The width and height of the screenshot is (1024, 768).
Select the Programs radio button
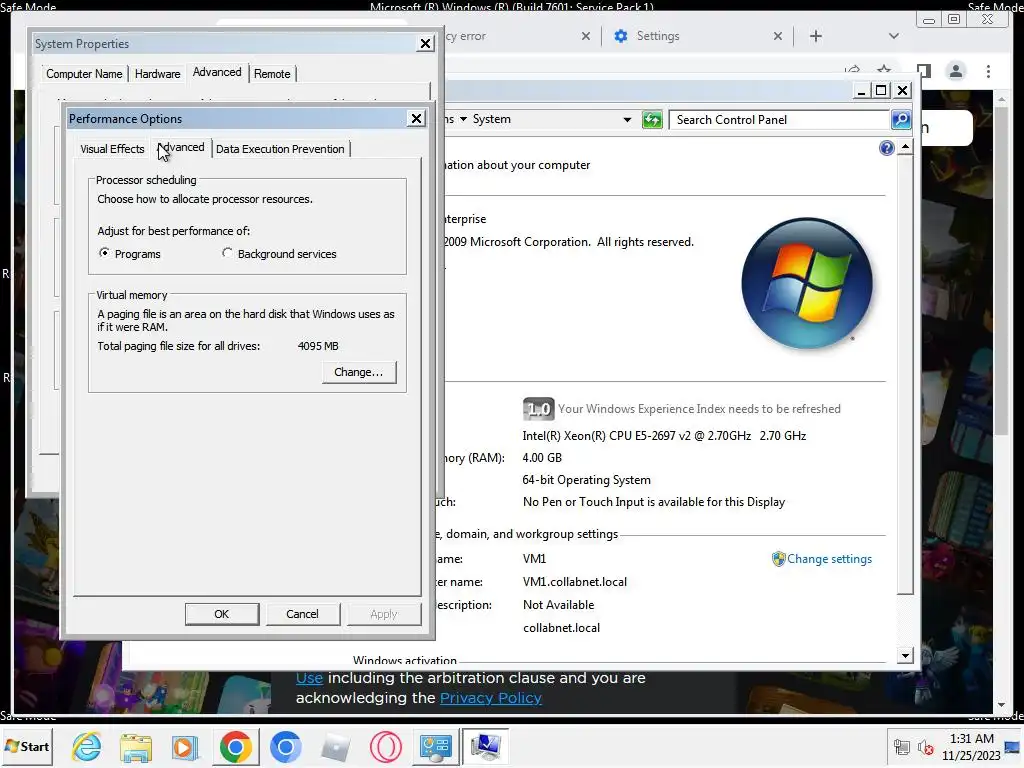pyautogui.click(x=104, y=253)
